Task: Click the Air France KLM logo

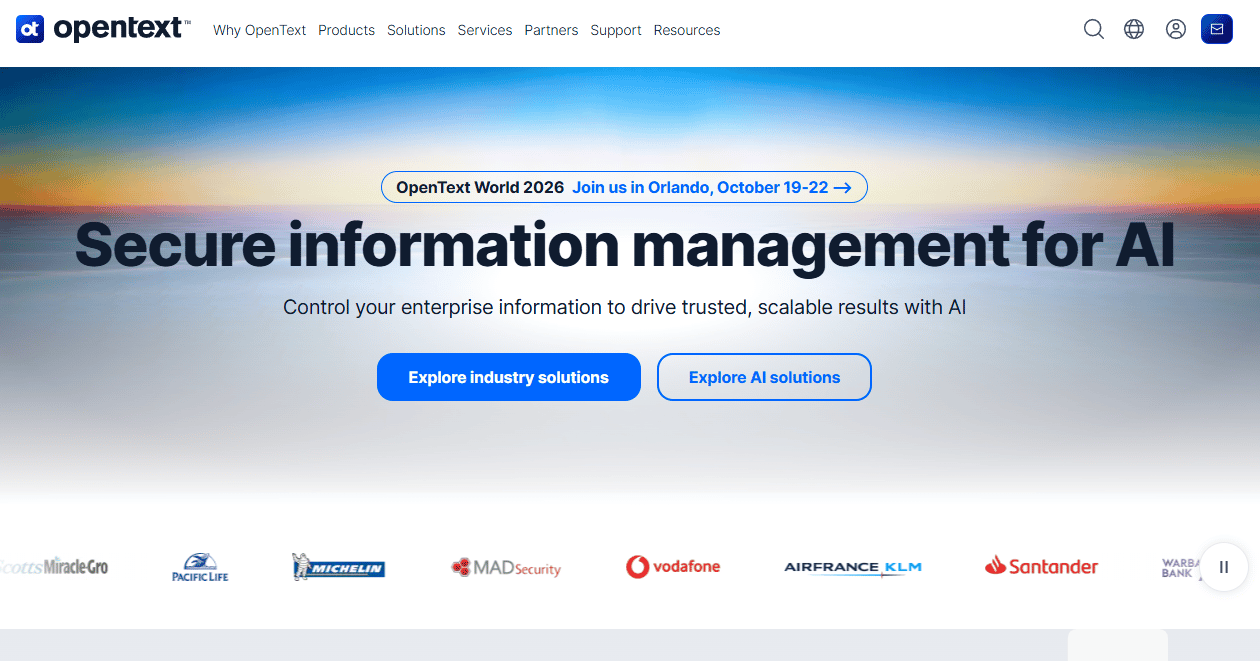Action: pos(853,567)
